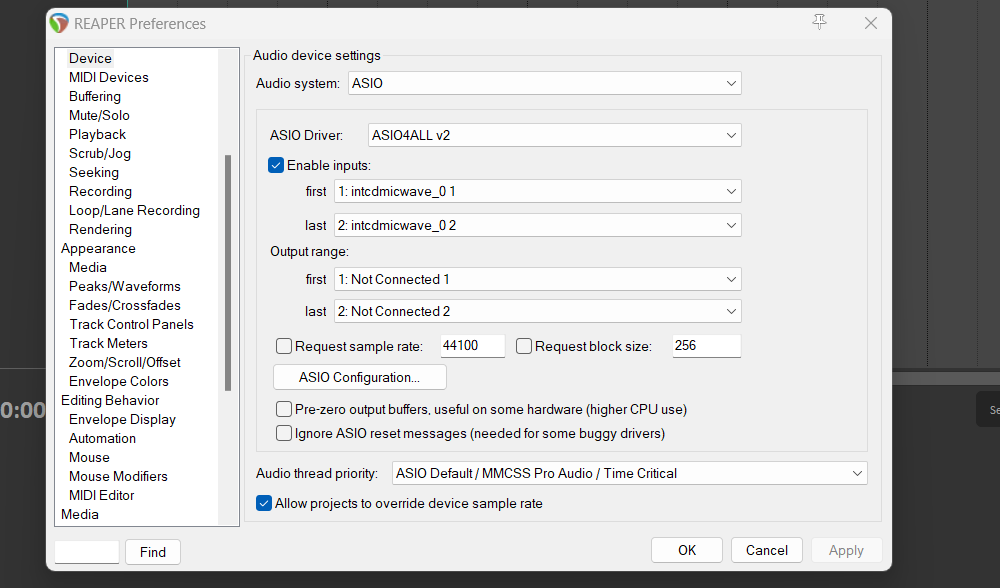Open Envelope Colors preferences page
This screenshot has height=588, width=1000.
point(118,381)
